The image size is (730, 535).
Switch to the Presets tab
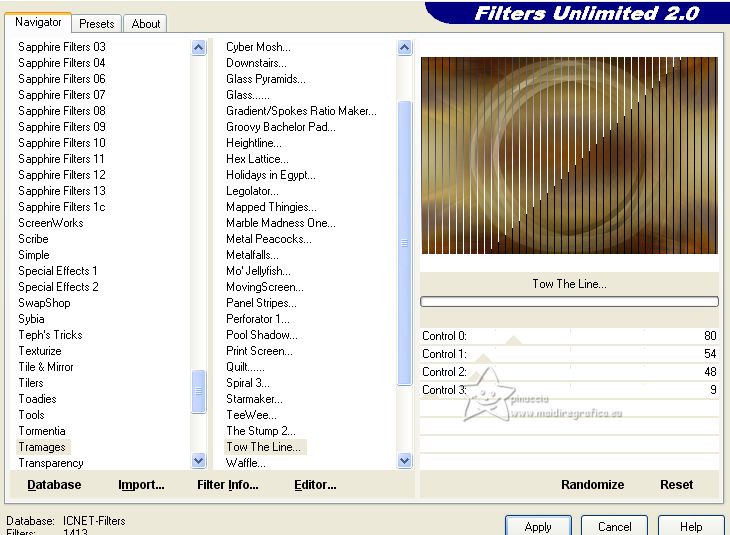point(96,24)
